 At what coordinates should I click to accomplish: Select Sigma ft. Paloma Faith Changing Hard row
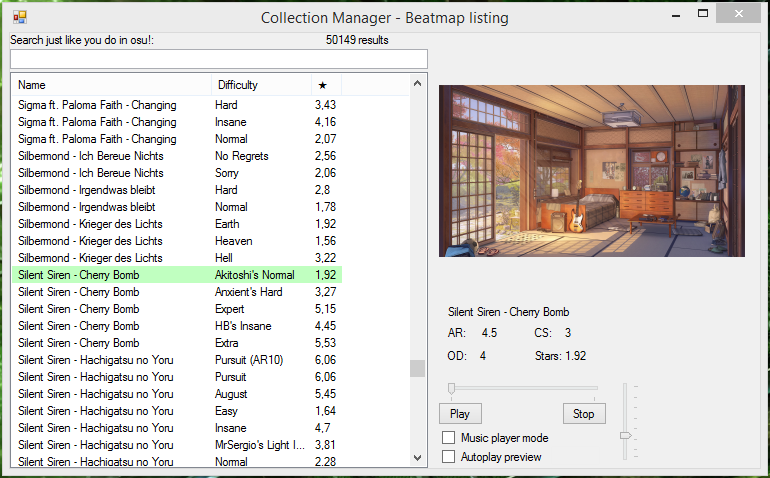(x=177, y=105)
